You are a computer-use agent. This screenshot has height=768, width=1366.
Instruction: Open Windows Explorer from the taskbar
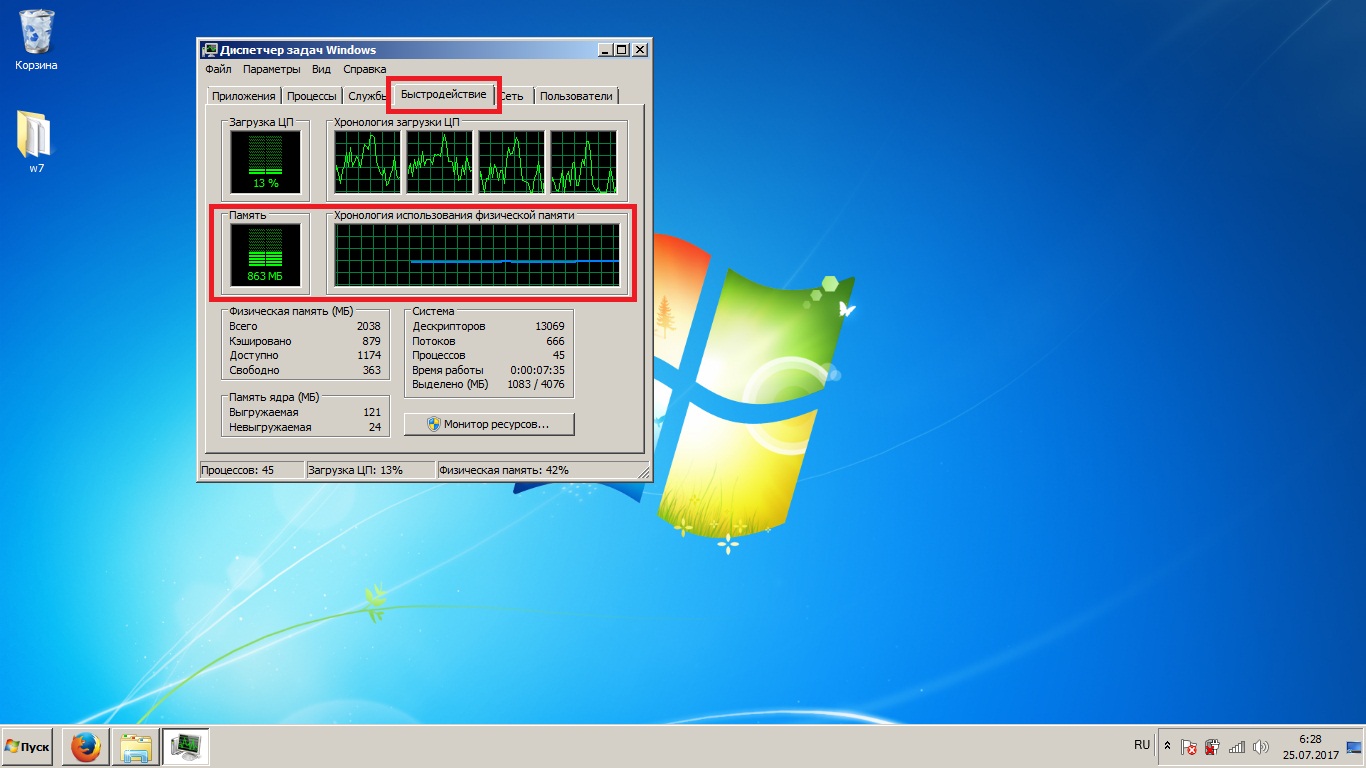tap(136, 747)
